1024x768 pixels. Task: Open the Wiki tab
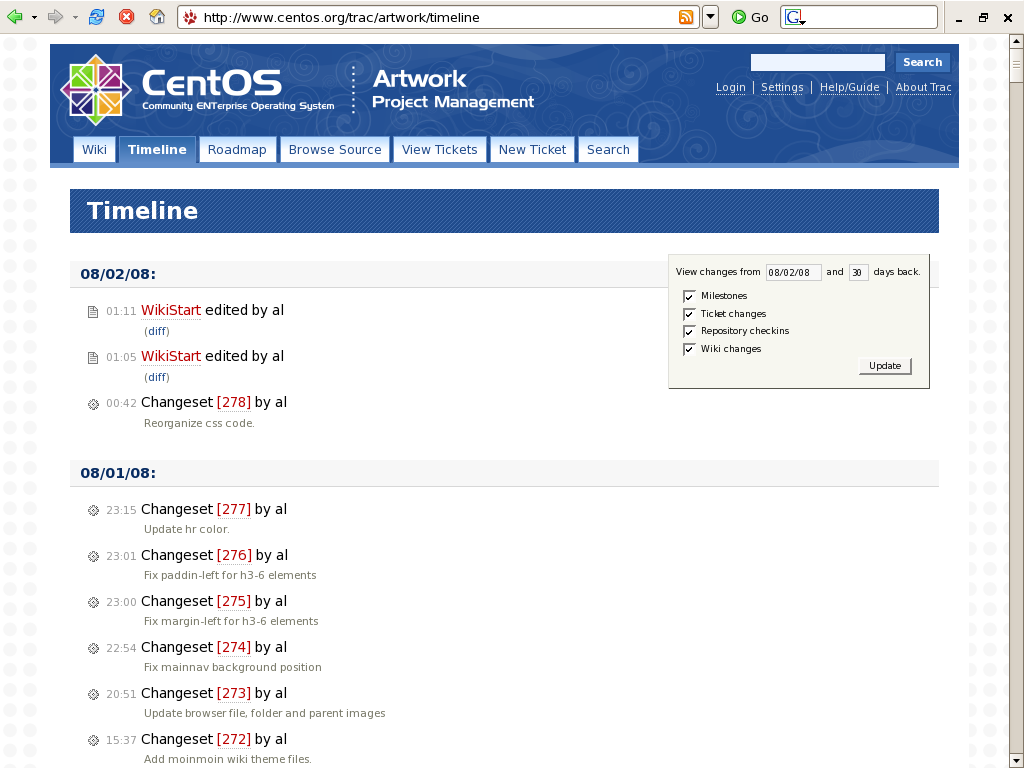click(x=95, y=150)
